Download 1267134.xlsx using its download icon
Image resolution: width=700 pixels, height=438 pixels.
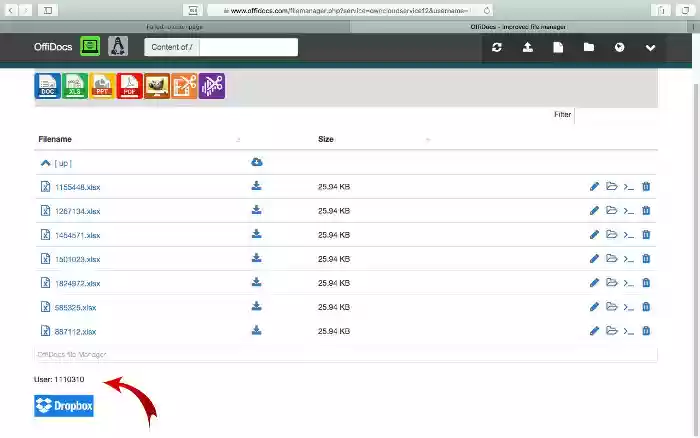pos(256,210)
